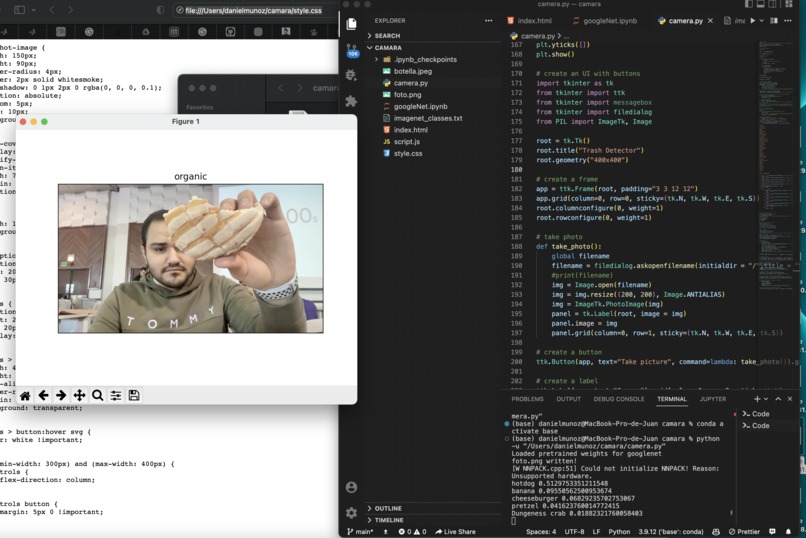Toggle bottom panel layout icon in title bar
This screenshot has height=538, width=806.
[x=761, y=4]
